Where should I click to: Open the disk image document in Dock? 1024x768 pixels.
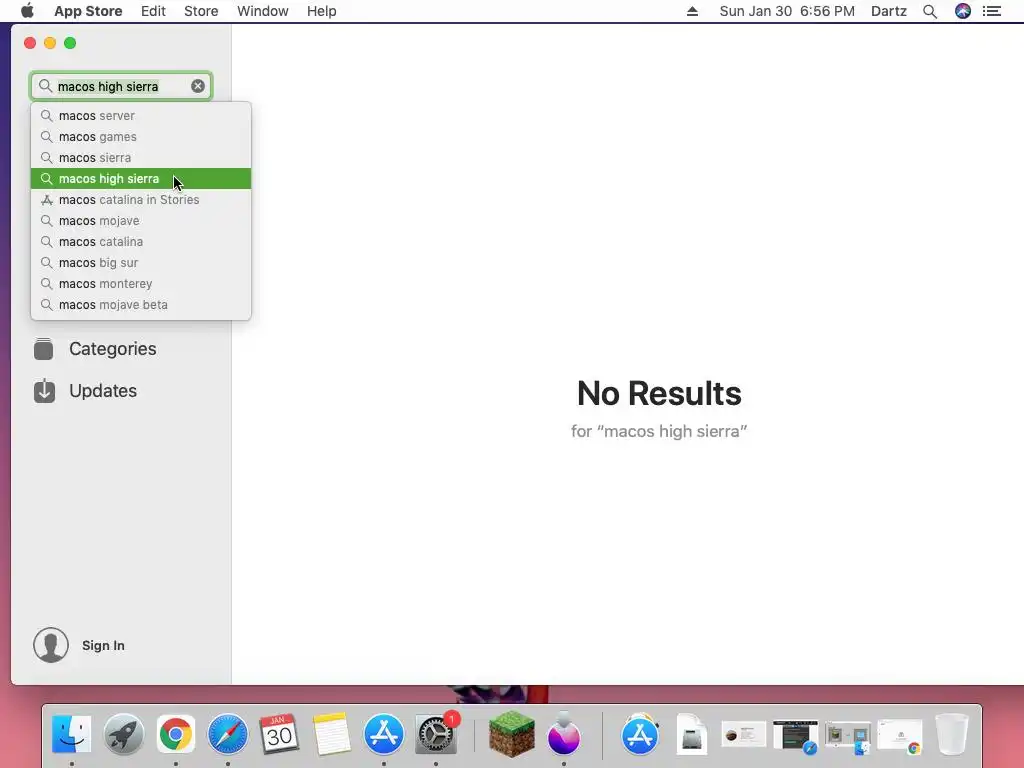click(692, 734)
